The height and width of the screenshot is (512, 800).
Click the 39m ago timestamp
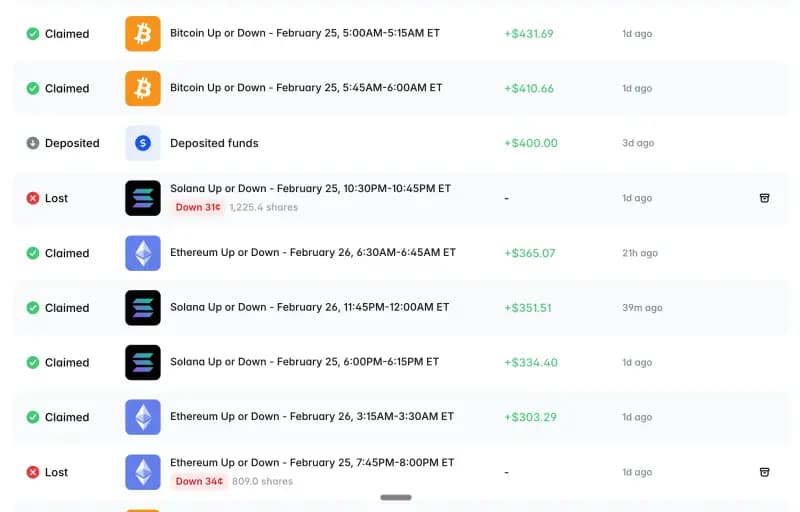point(642,308)
